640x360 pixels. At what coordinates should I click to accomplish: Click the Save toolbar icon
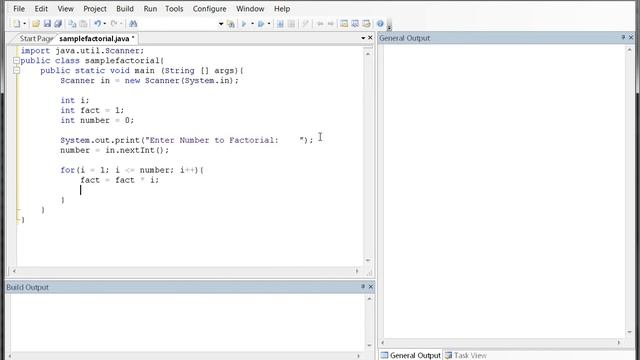pyautogui.click(x=47, y=24)
